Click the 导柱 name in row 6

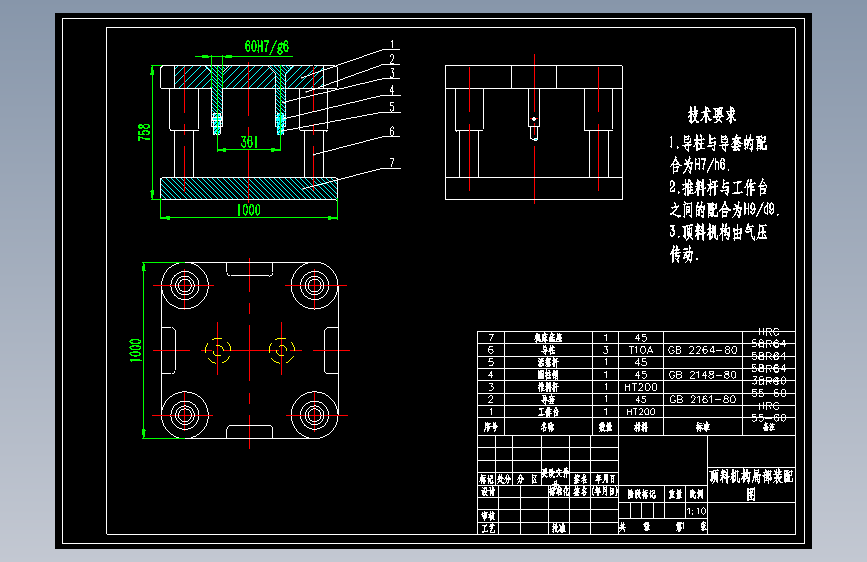547,350
